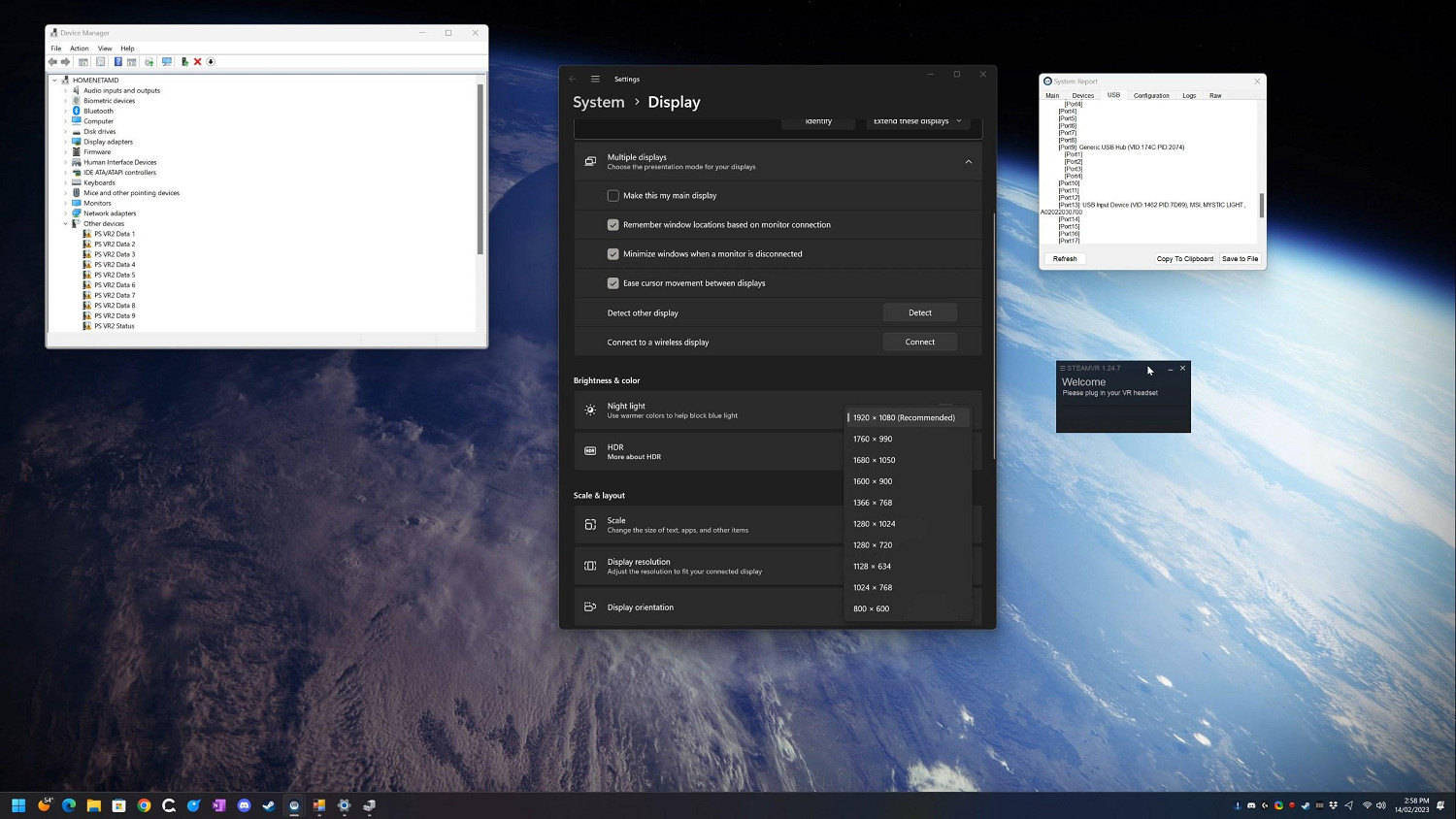Uncheck Remember window locations based on monitor connection
This screenshot has height=819, width=1456.
613,225
